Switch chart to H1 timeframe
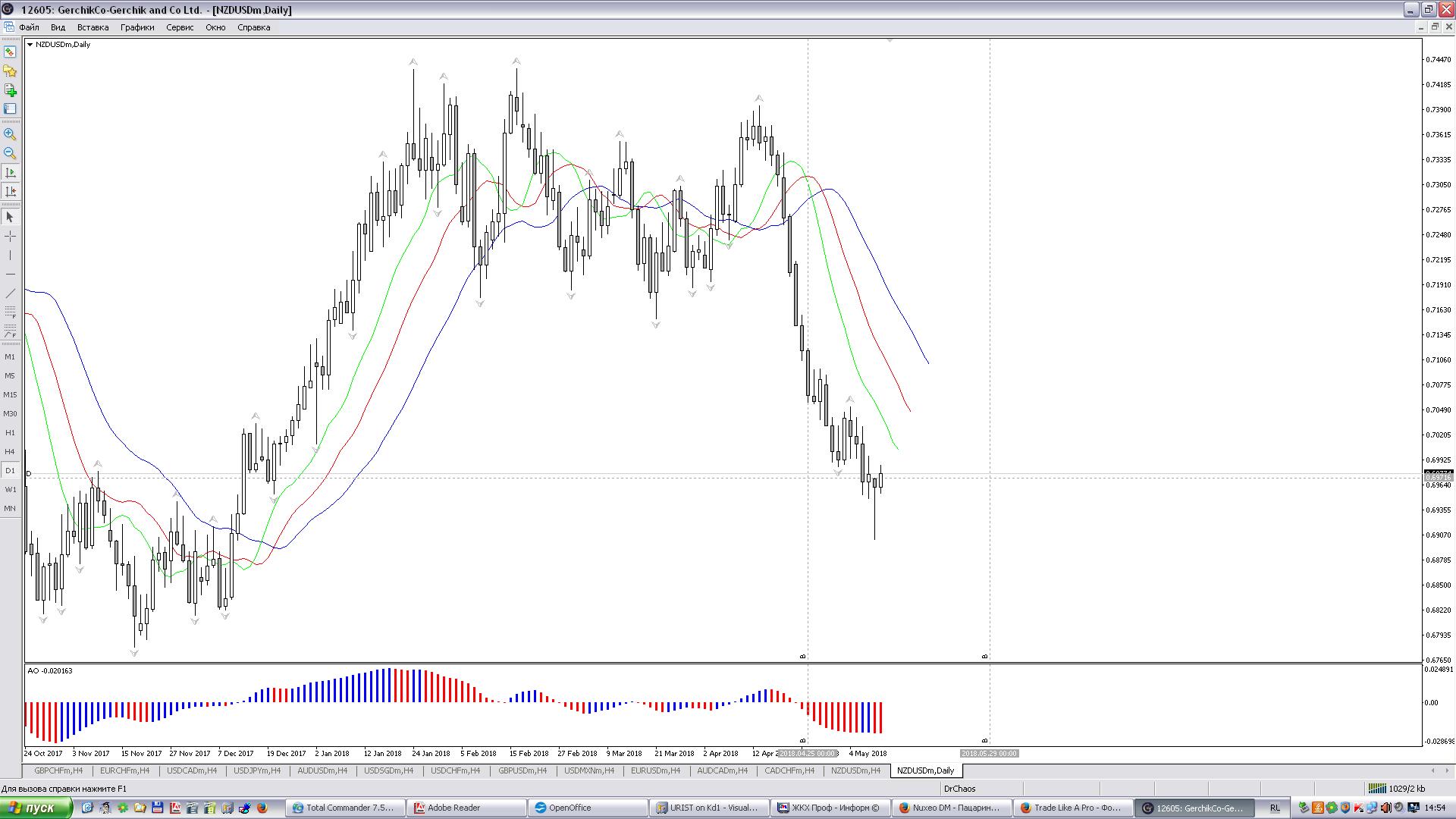The height and width of the screenshot is (819, 1456). tap(10, 432)
